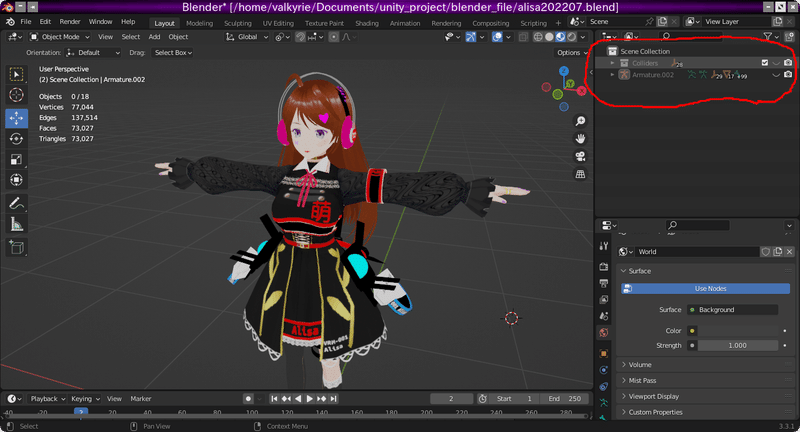Image resolution: width=800 pixels, height=432 pixels.
Task: Activate the Transform tool
Action: point(16,180)
